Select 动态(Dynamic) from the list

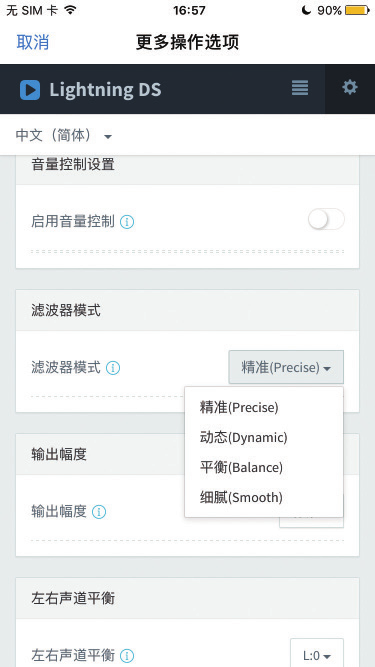(x=244, y=437)
